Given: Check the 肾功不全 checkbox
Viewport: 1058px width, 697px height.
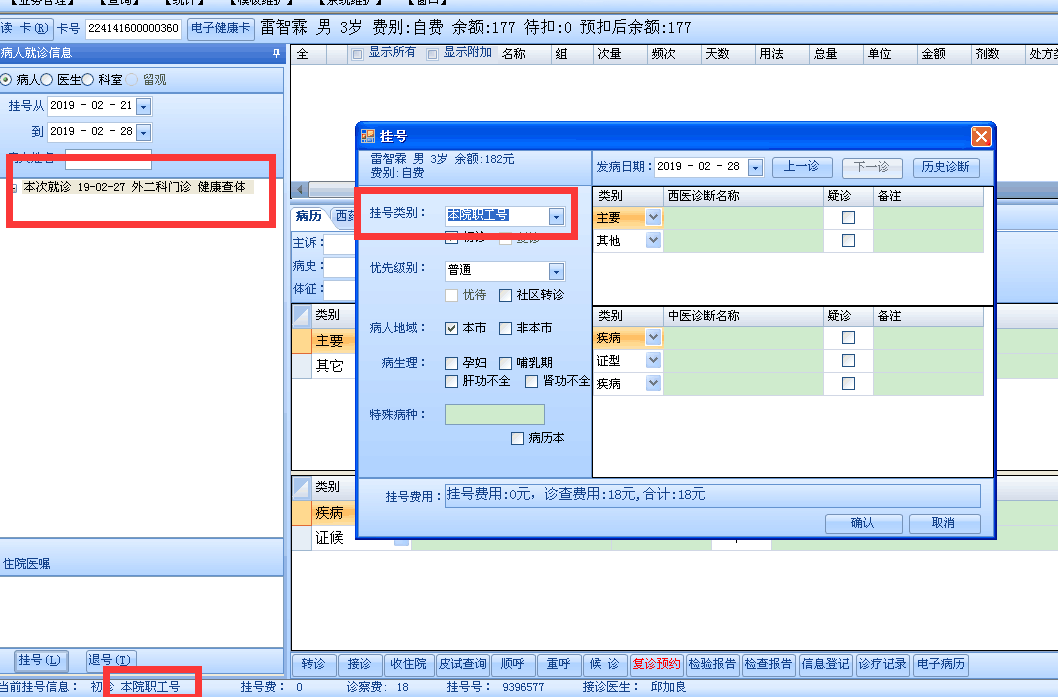Looking at the screenshot, I should [x=532, y=381].
